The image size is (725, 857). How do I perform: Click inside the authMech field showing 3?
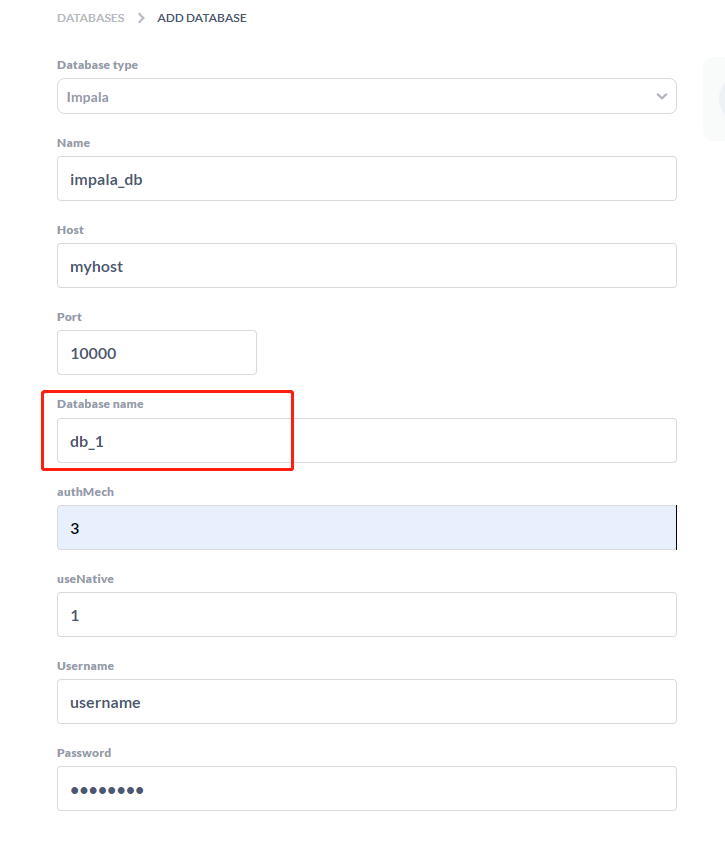[366, 527]
